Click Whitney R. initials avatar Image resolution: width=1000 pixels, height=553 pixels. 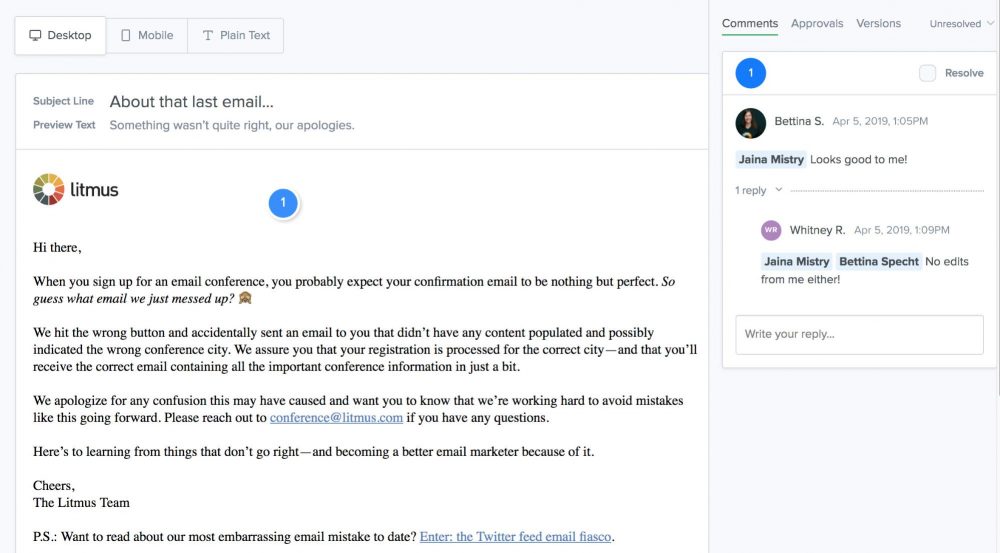tap(771, 230)
